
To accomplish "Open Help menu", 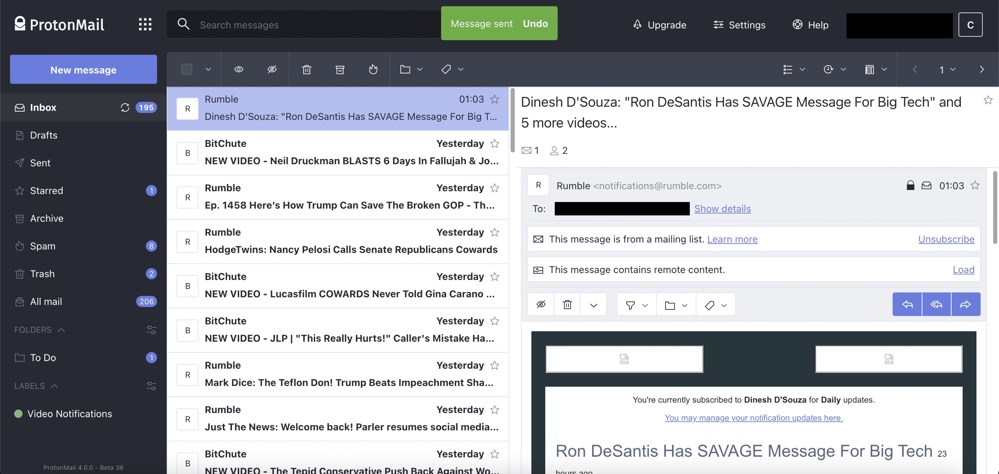I will [810, 25].
